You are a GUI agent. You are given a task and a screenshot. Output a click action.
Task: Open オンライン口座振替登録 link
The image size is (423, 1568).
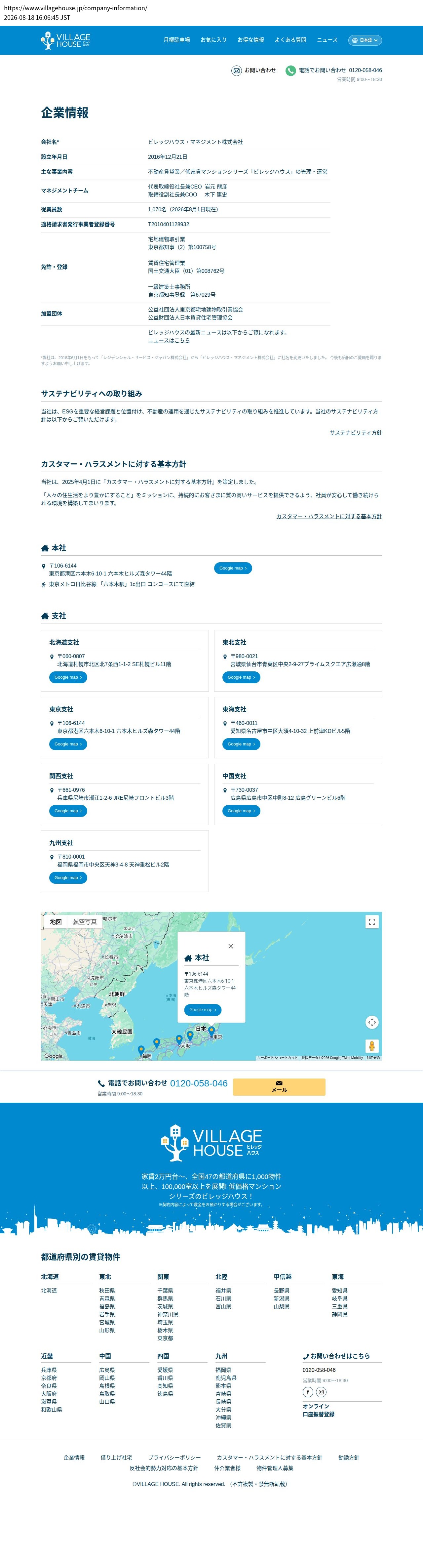point(318,1410)
